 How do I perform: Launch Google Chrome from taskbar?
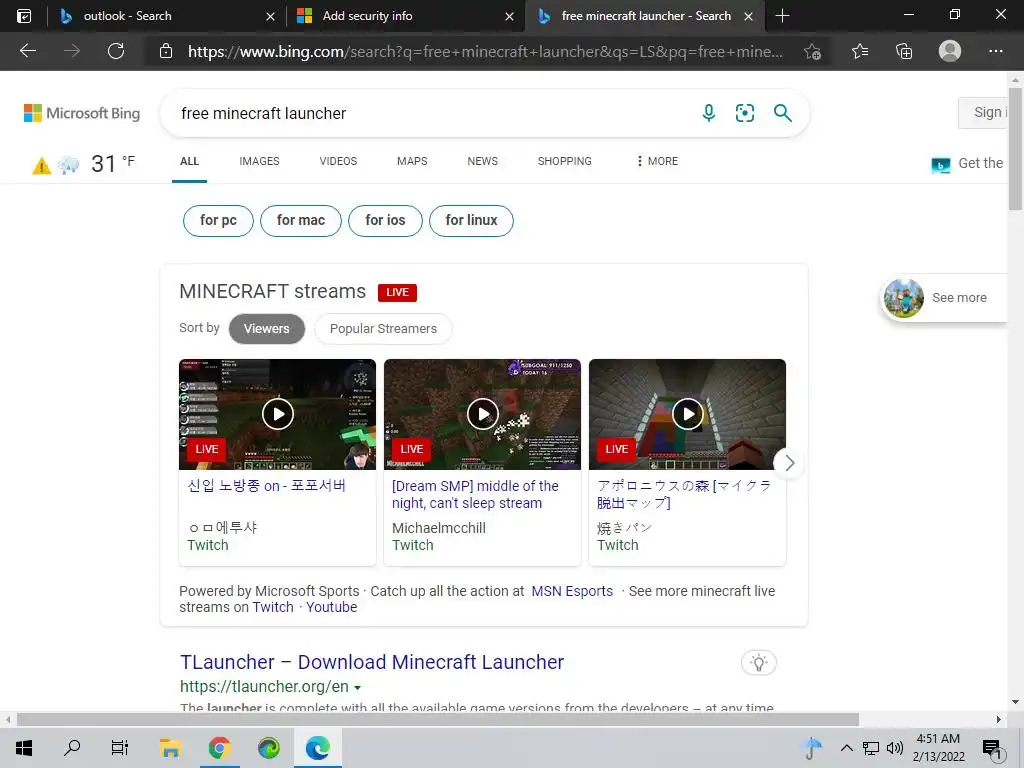219,748
